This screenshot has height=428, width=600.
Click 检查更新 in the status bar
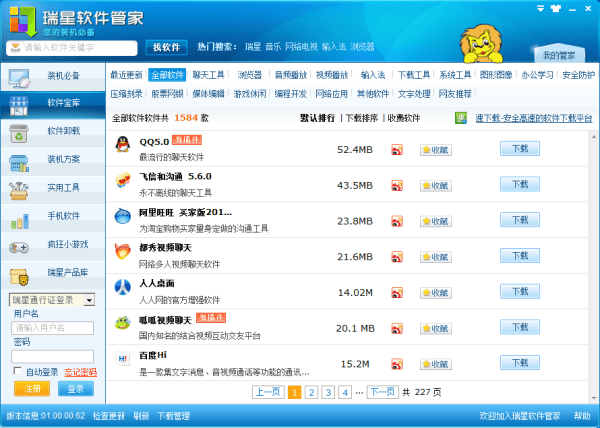(109, 416)
